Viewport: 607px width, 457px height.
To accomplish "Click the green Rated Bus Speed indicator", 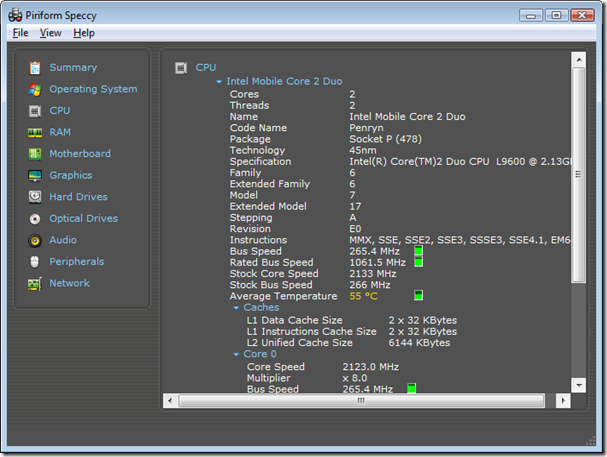I will click(418, 262).
